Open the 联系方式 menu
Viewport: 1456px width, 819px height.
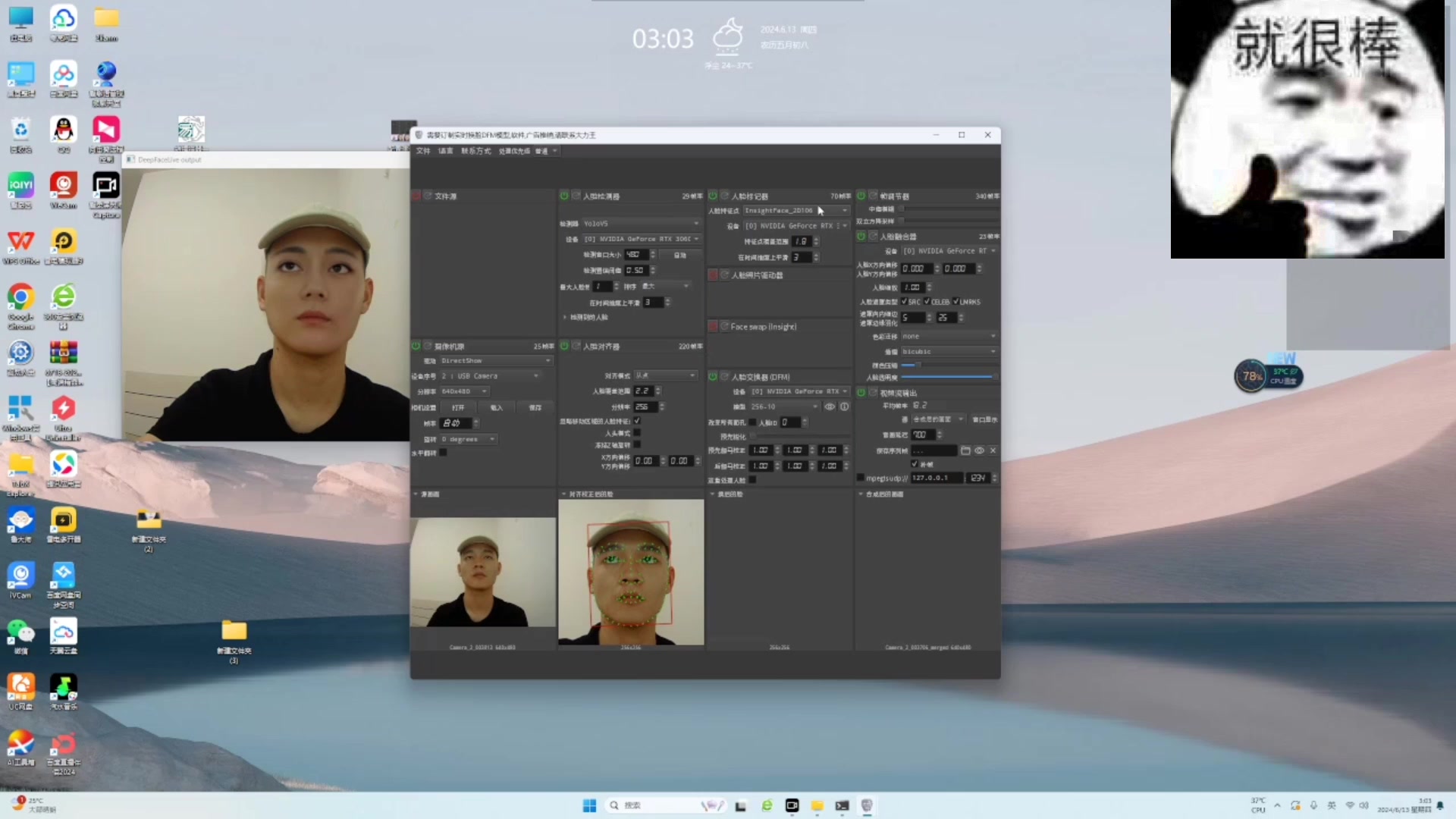(x=475, y=151)
